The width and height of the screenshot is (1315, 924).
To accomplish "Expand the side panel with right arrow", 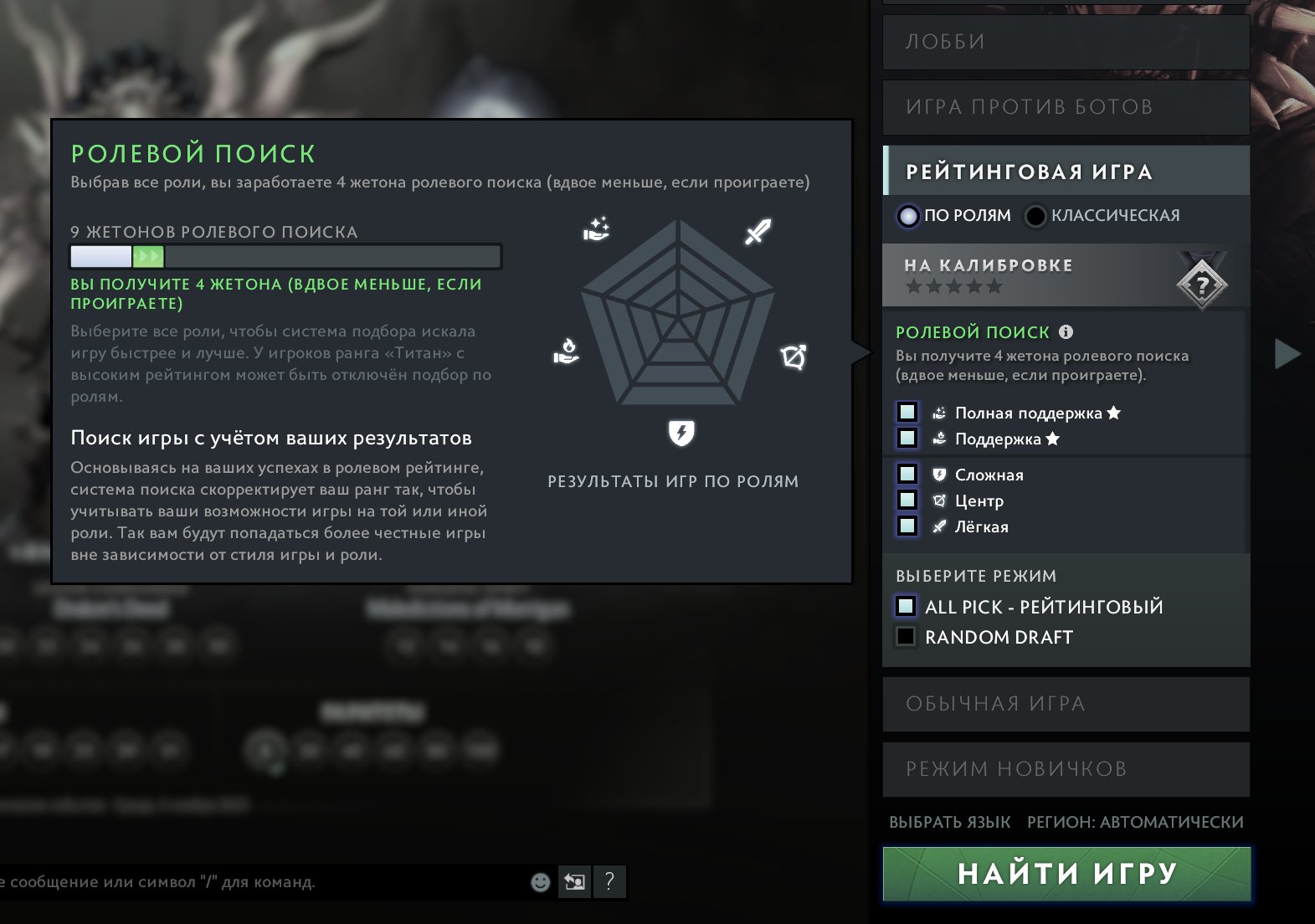I will (1287, 353).
